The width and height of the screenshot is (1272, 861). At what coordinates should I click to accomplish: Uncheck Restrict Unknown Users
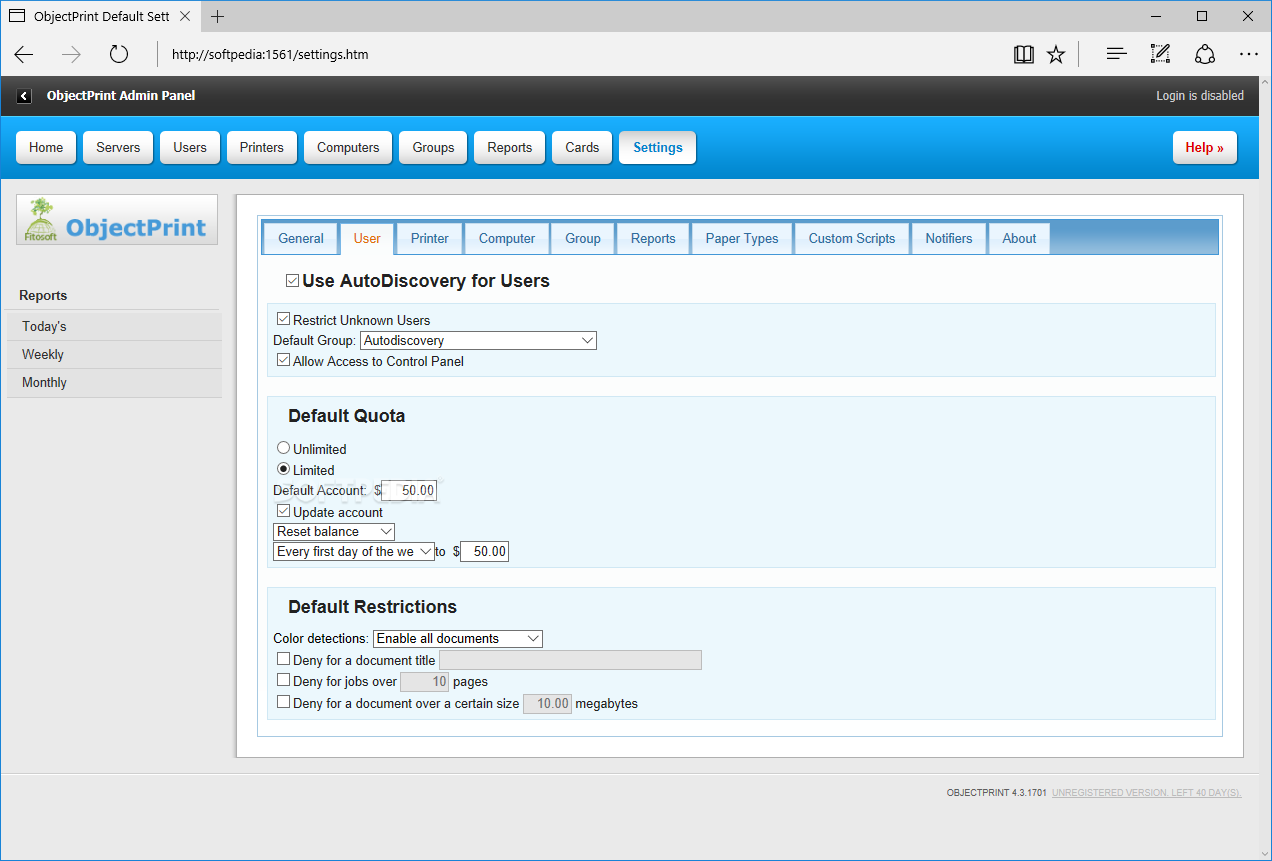284,320
